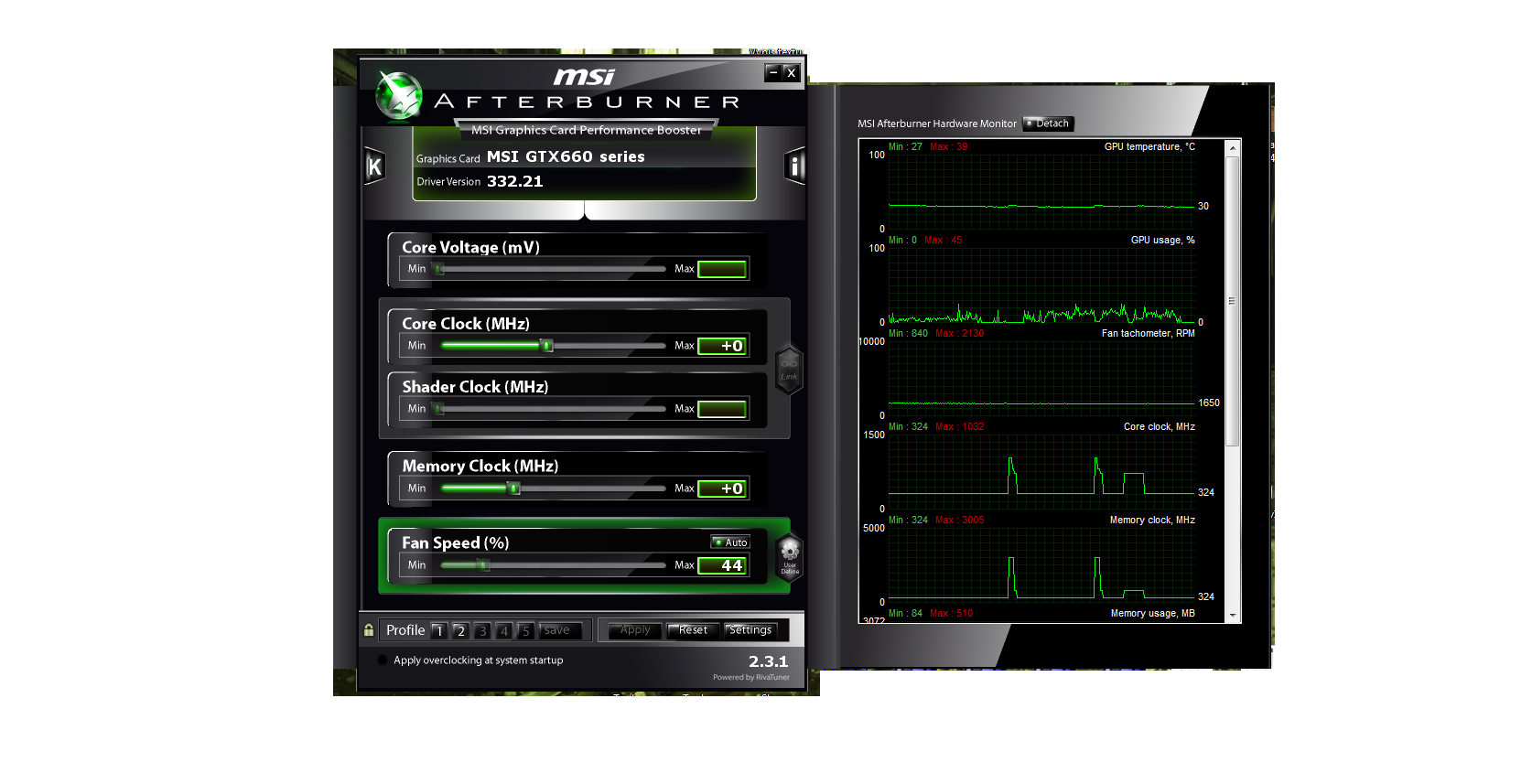Select profile slot 5
Screen dimensions: 1532x784
tap(525, 631)
